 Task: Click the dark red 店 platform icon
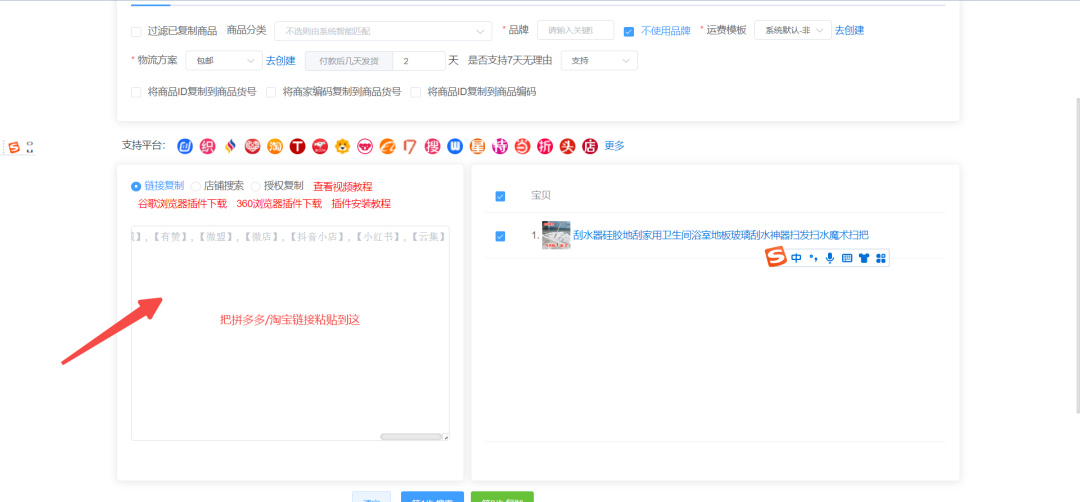(590, 146)
